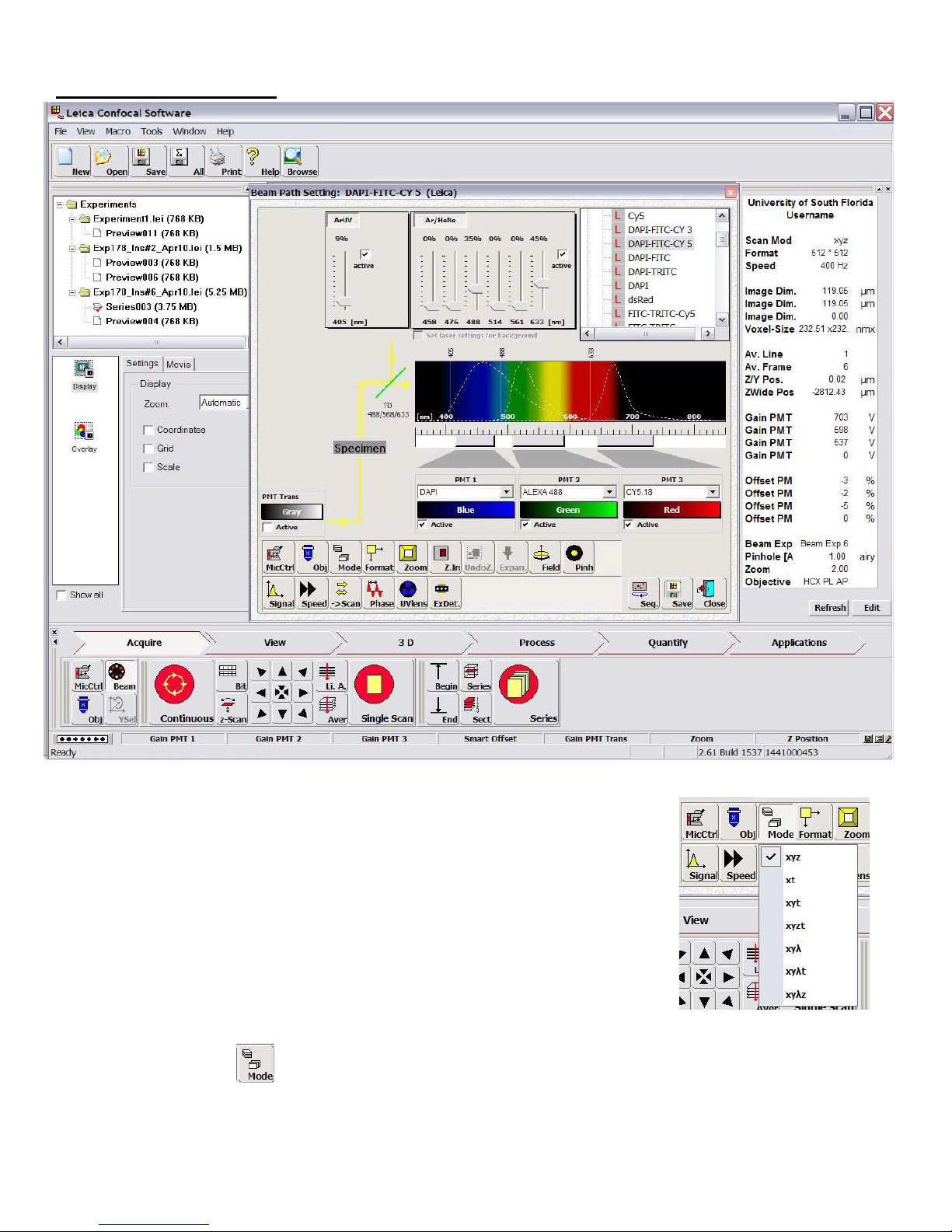Start a Continuous scan
952x1232 pixels.
point(182,693)
